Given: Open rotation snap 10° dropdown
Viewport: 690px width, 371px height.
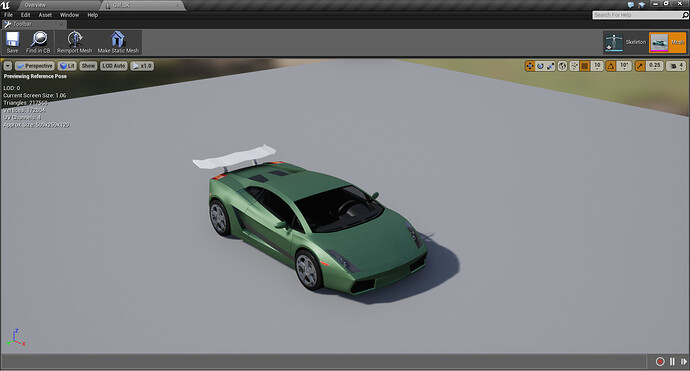Looking at the screenshot, I should coord(624,66).
